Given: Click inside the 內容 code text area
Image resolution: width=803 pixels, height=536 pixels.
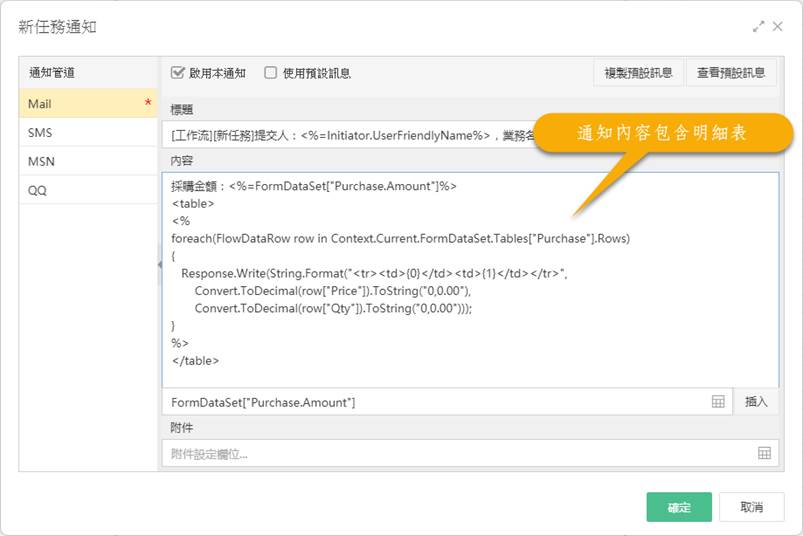Looking at the screenshot, I should click(470, 280).
